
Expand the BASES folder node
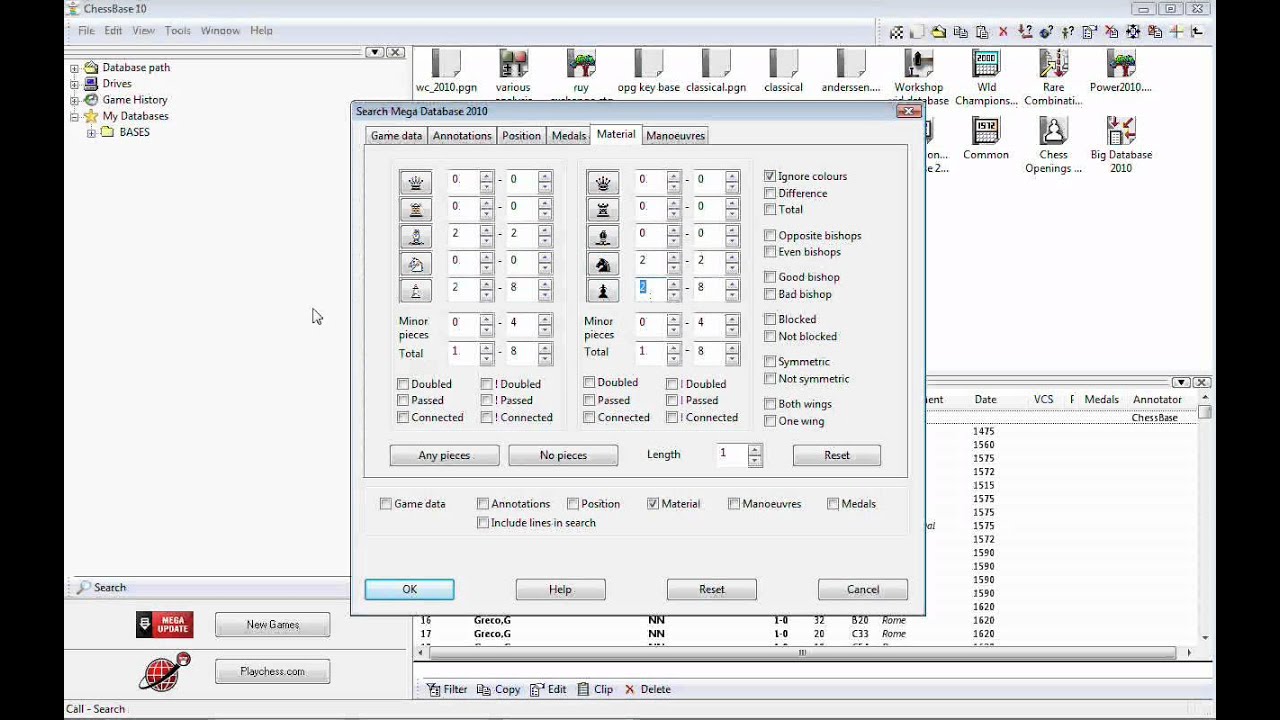point(91,132)
